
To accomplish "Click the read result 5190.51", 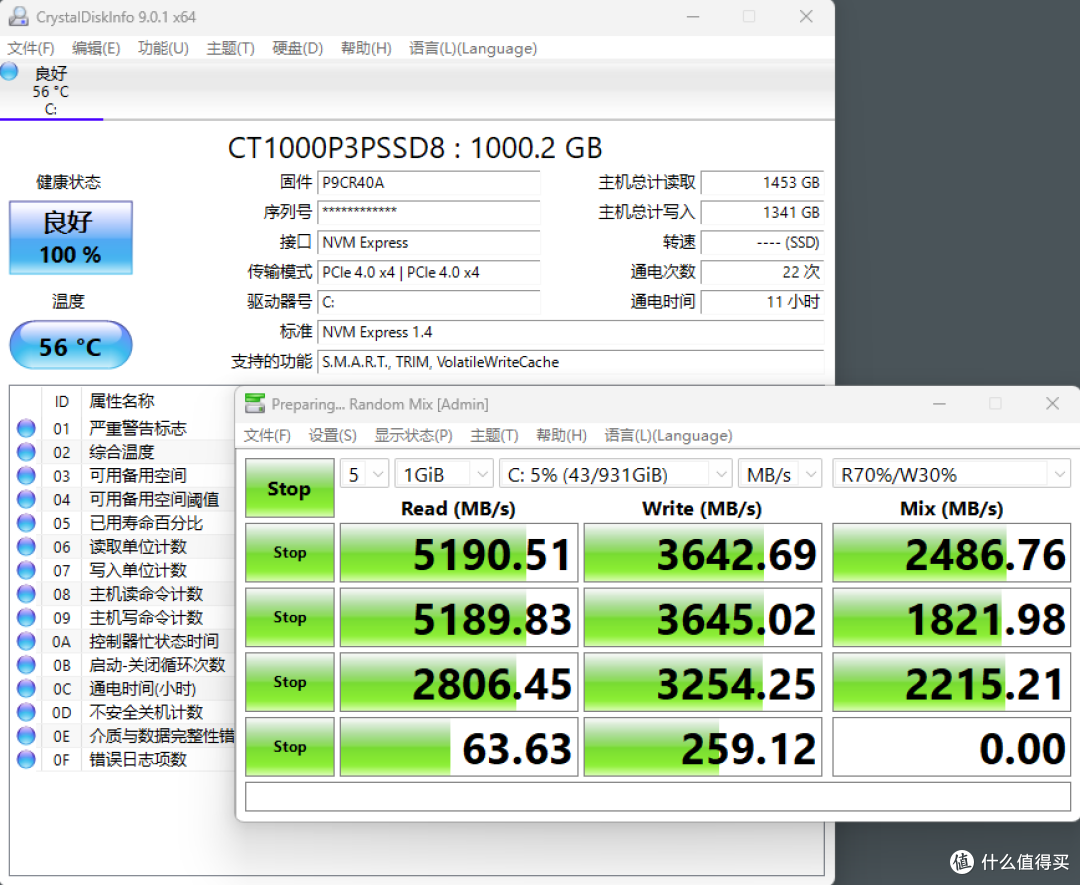I will [459, 553].
